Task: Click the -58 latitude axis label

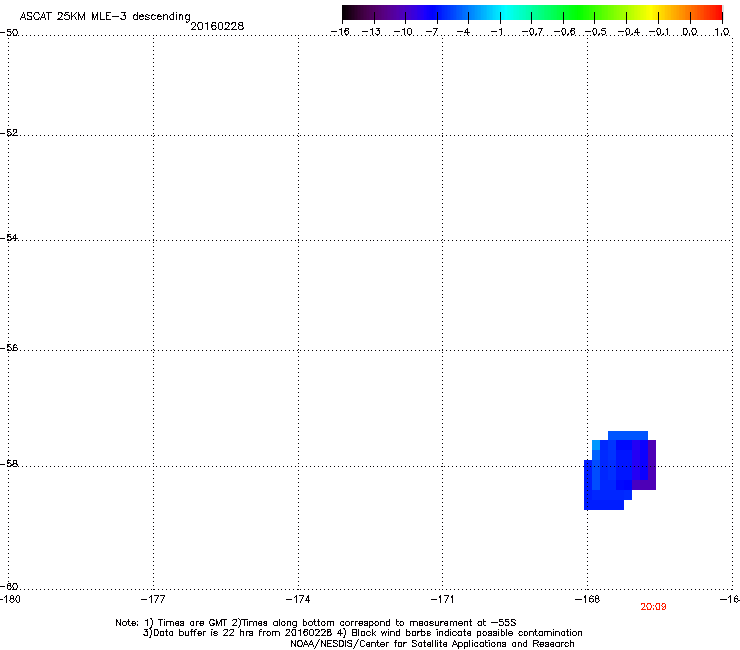Action: tap(9, 464)
